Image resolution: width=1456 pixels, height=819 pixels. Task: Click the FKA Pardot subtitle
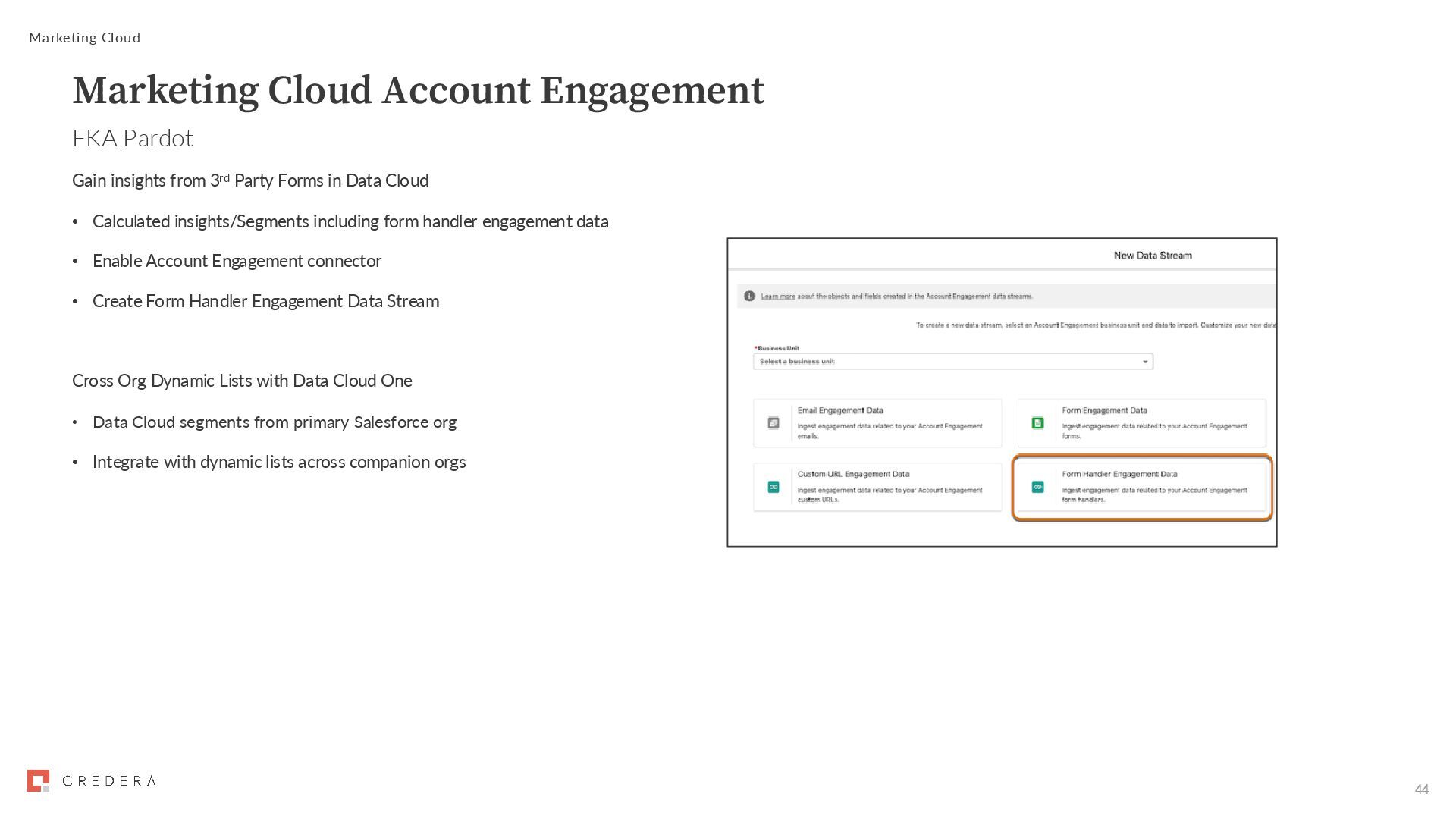coord(133,138)
